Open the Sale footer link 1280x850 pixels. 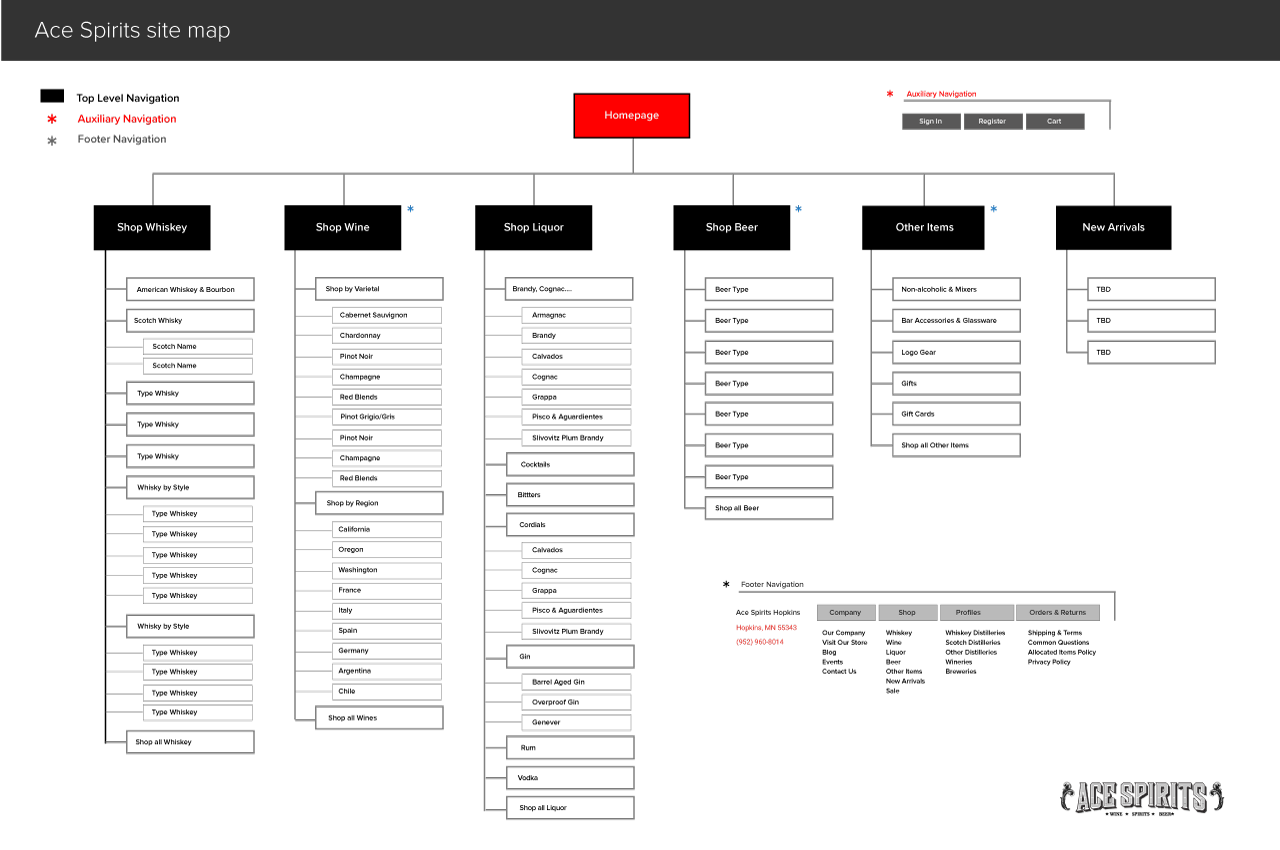pyautogui.click(x=893, y=691)
